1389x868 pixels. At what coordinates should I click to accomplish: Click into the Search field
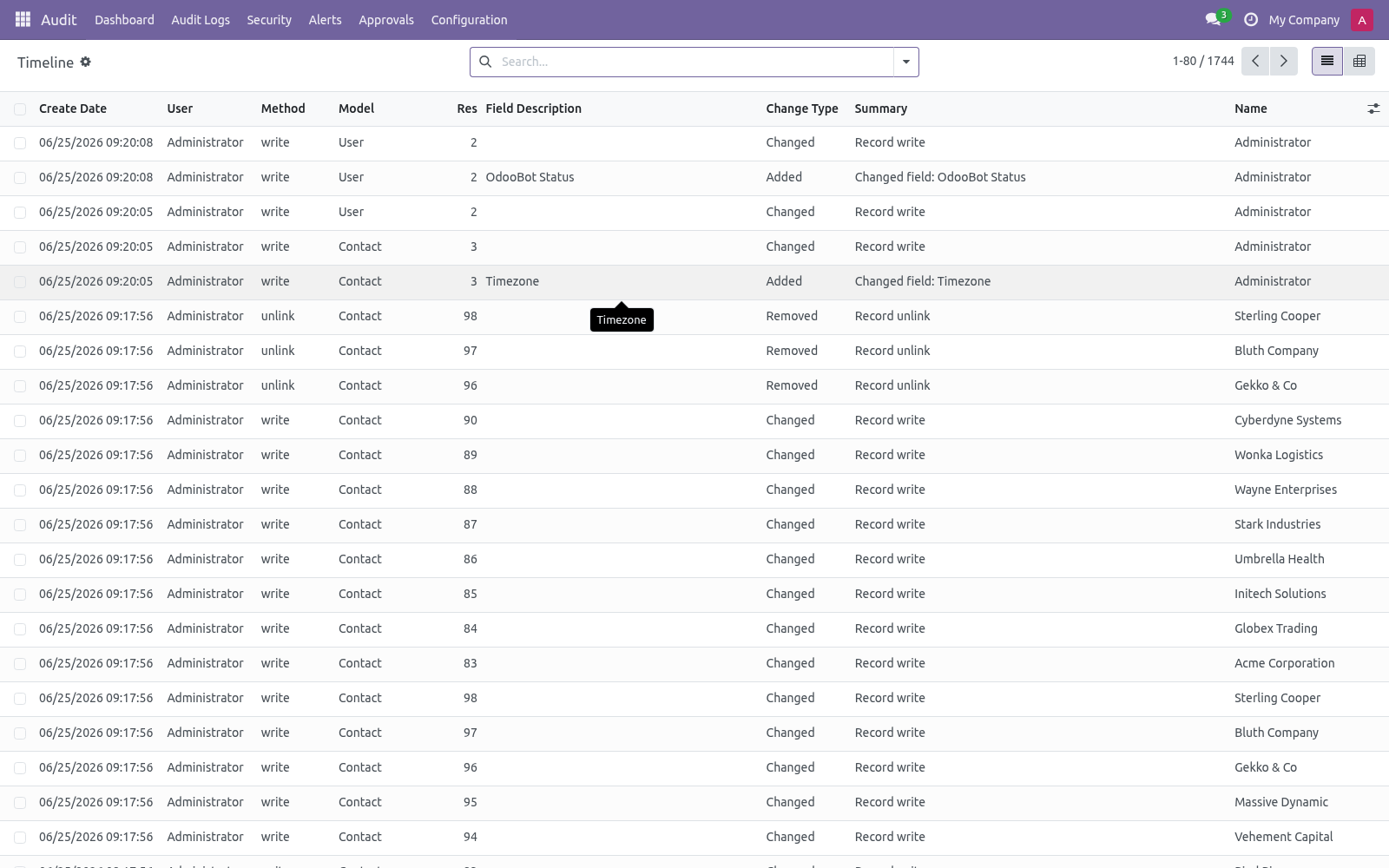694,62
